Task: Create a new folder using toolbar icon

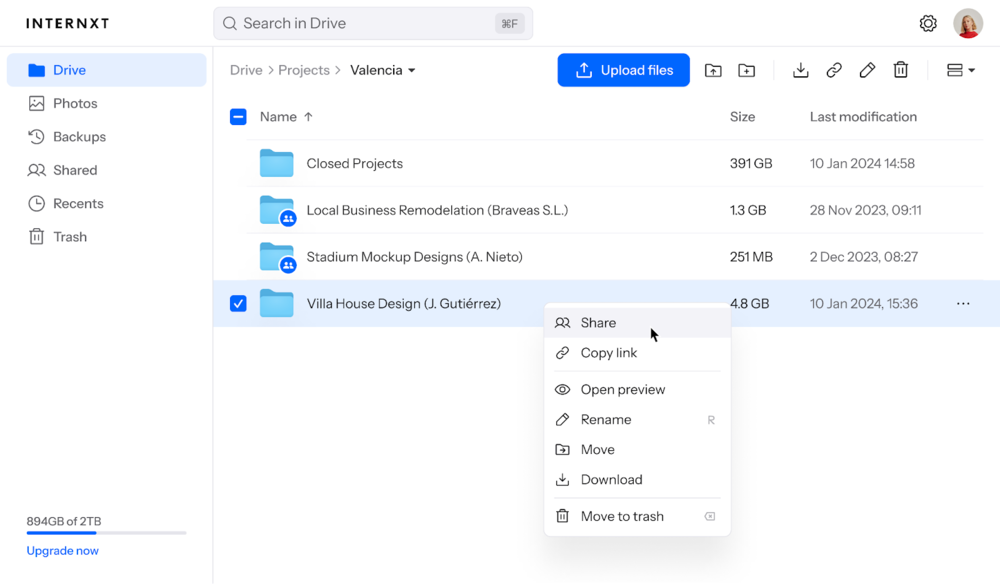Action: coord(747,70)
